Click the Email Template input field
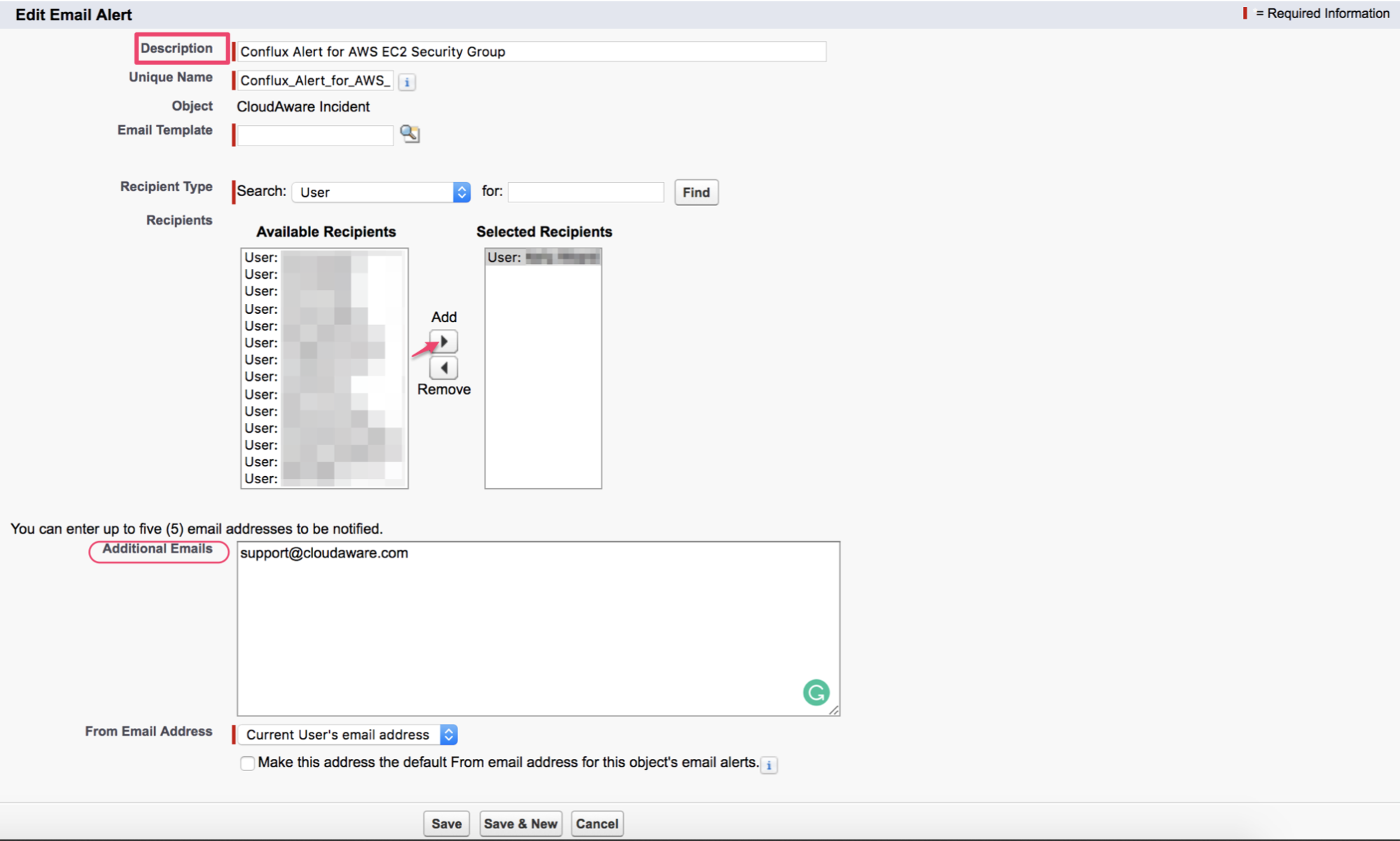The width and height of the screenshot is (1400, 841). [314, 134]
